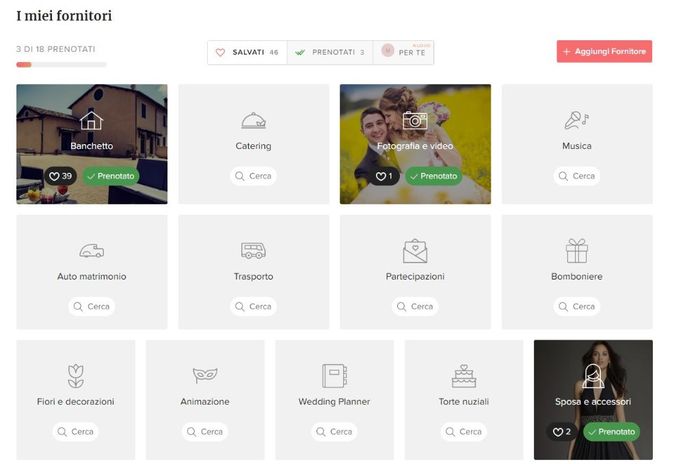The width and height of the screenshot is (700, 464).
Task: Click the Partecipazioni envelope icon
Action: pos(415,250)
